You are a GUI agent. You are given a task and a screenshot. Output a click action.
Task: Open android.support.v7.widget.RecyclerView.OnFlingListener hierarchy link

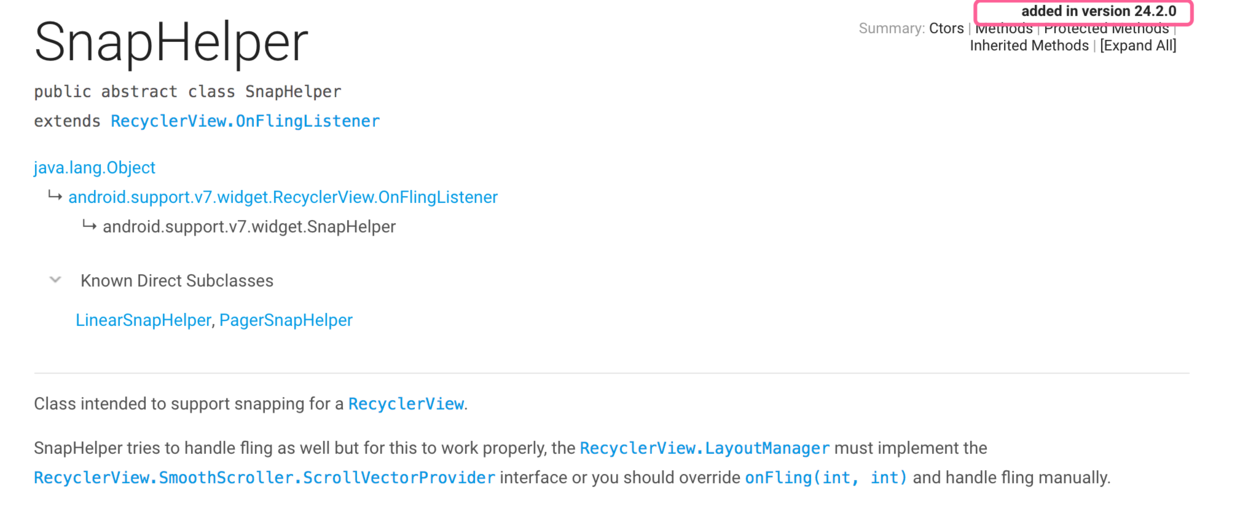(x=283, y=197)
